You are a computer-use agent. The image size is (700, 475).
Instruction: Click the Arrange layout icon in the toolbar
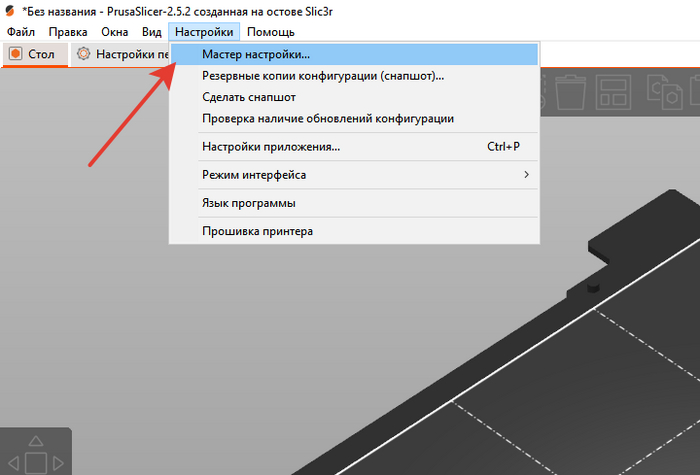(613, 92)
